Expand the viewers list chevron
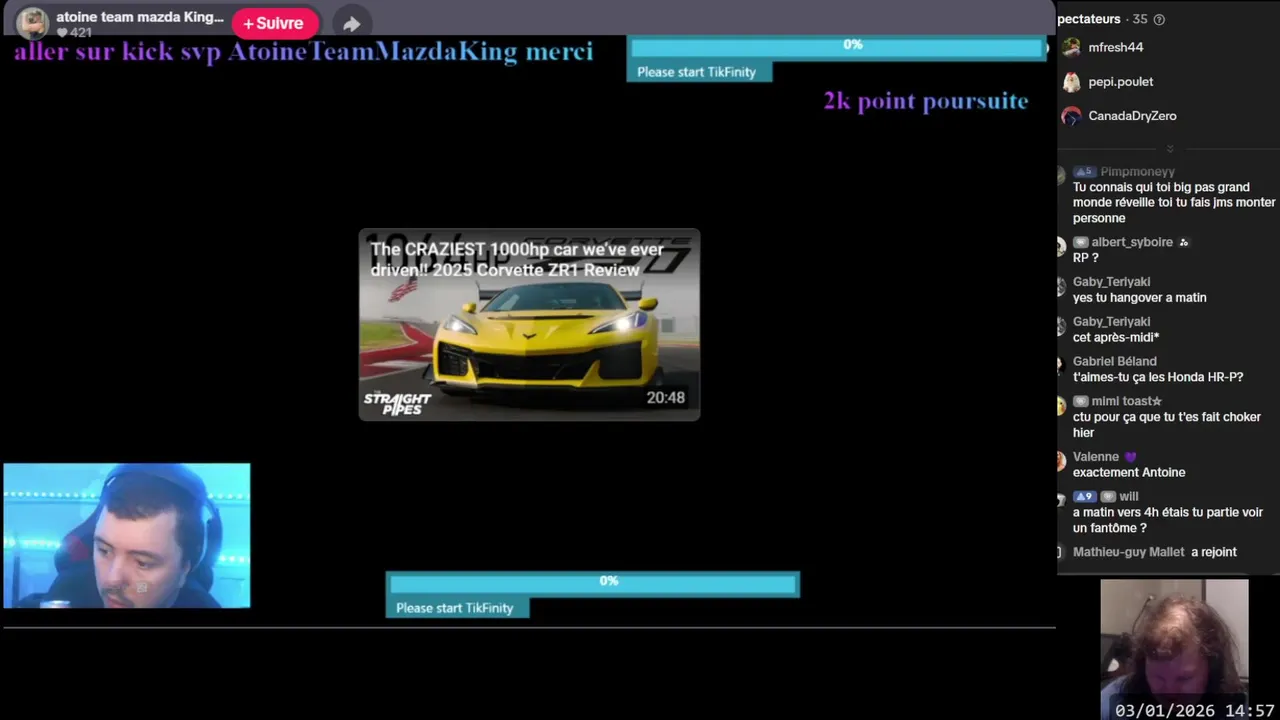Viewport: 1280px width, 720px height. (1170, 148)
